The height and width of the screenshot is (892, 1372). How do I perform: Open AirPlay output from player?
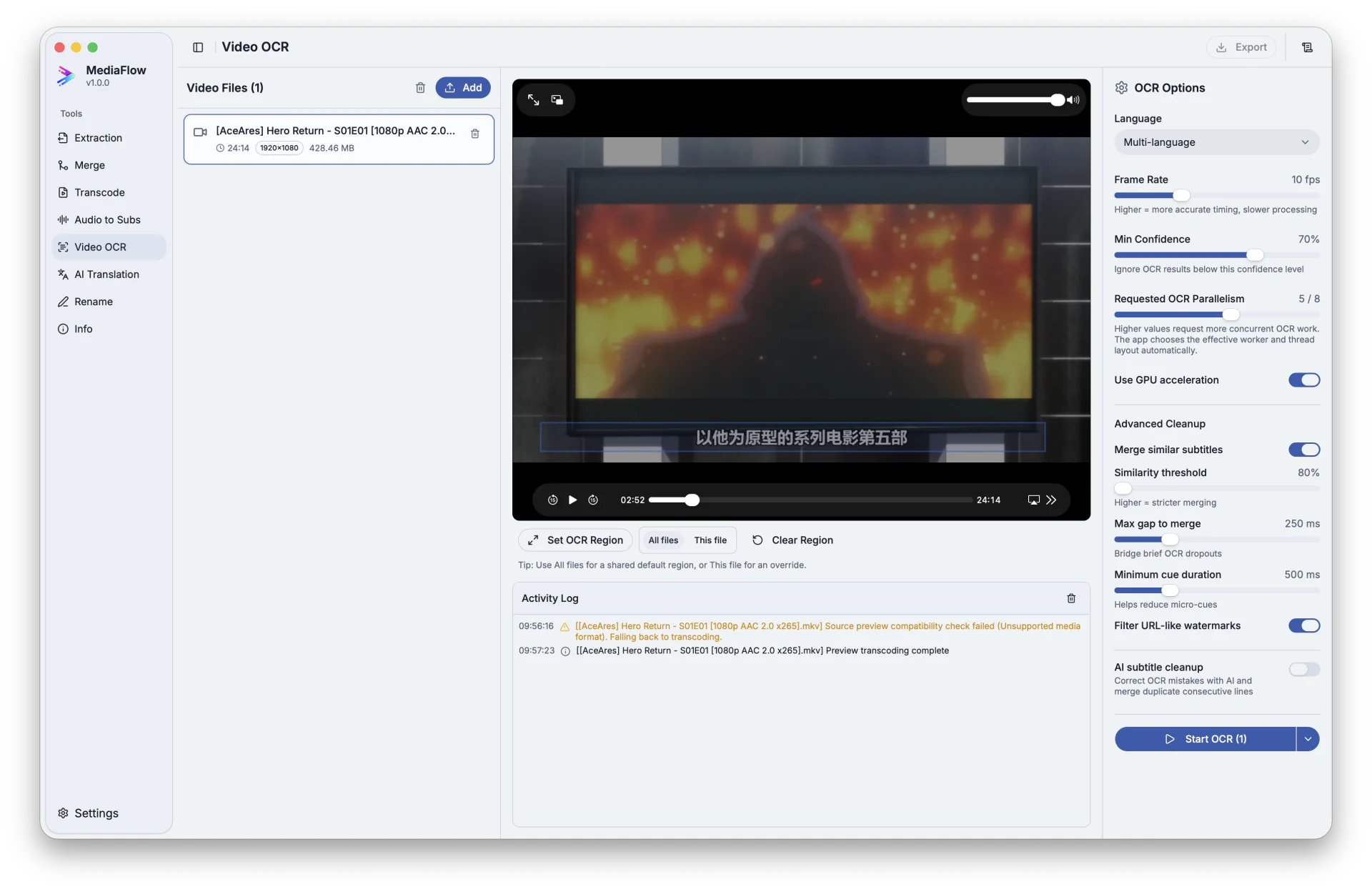[1033, 500]
